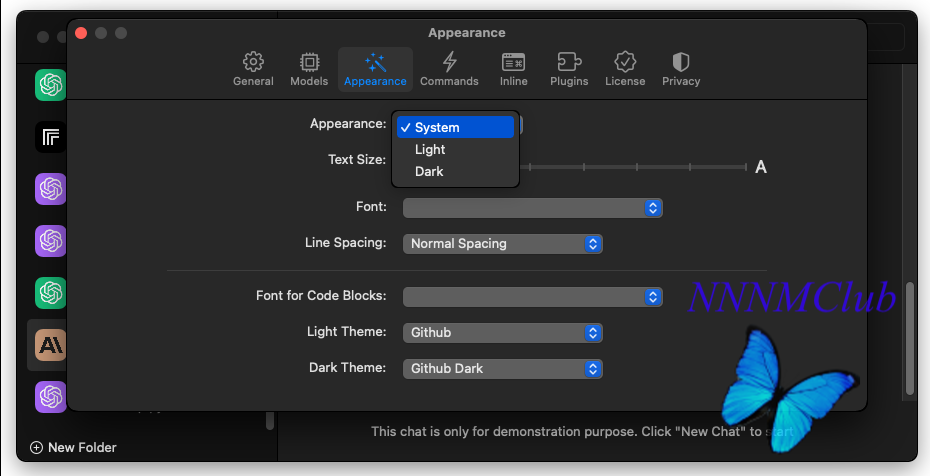Switch to the Commands tab
Screen dimensions: 930x476
coord(449,69)
